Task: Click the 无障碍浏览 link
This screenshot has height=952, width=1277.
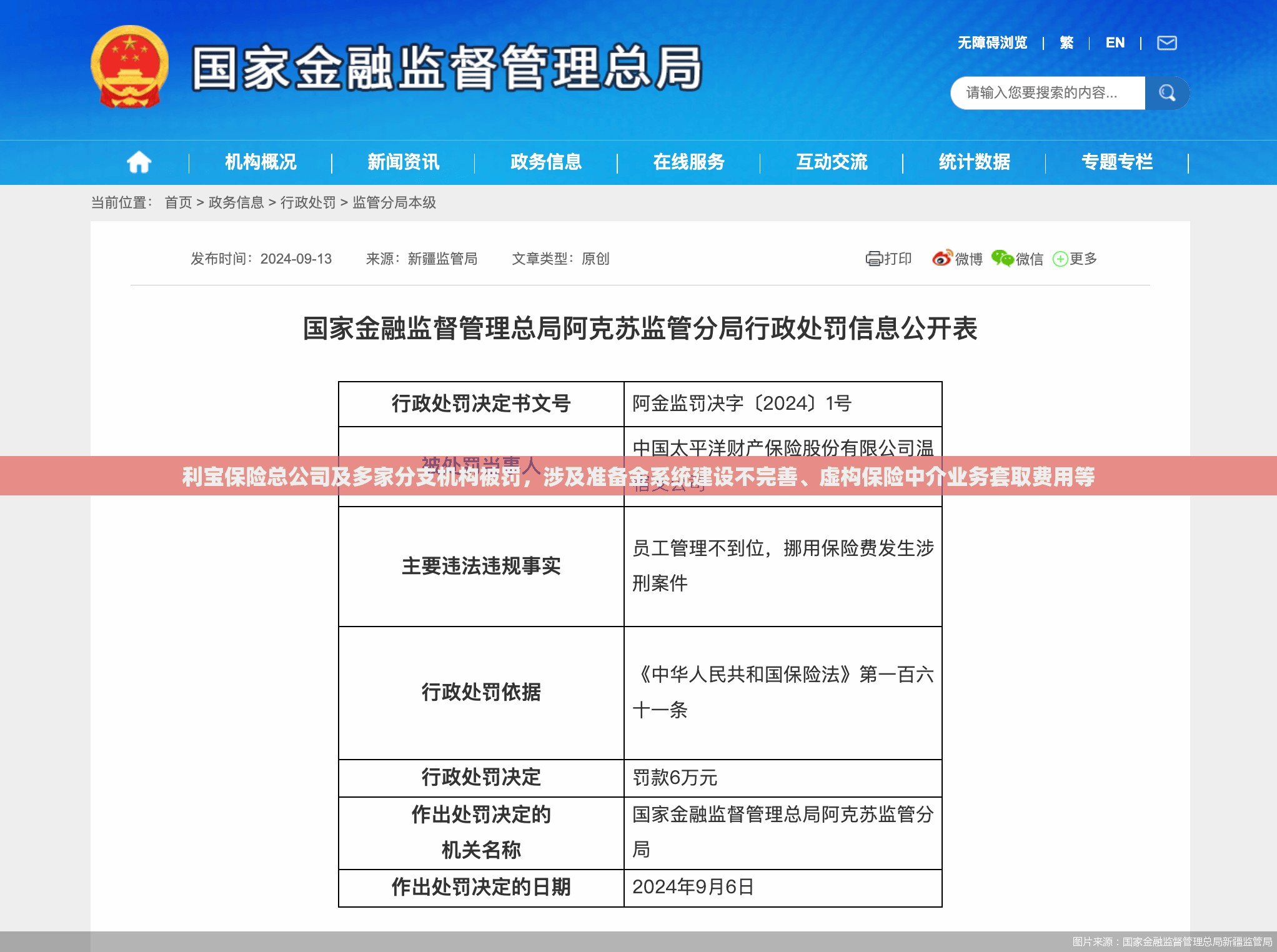Action: 992,42
